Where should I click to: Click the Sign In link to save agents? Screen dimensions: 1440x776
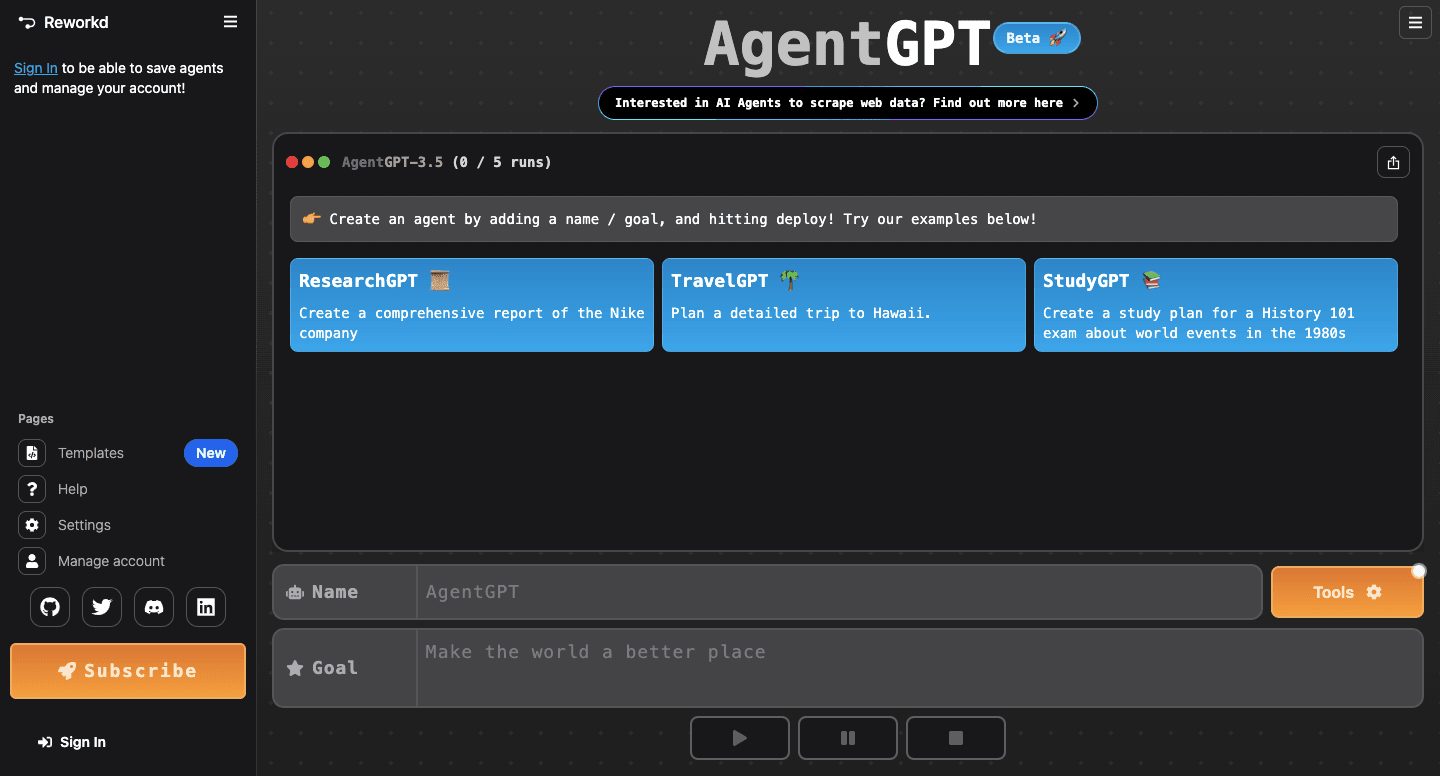pos(35,68)
